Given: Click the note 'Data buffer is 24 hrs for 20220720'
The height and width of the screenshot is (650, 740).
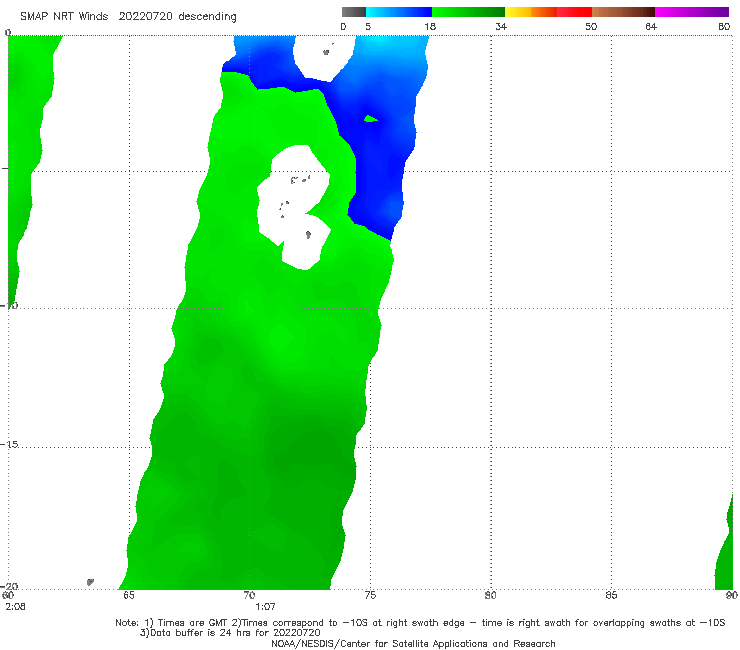Looking at the screenshot, I should (234, 633).
